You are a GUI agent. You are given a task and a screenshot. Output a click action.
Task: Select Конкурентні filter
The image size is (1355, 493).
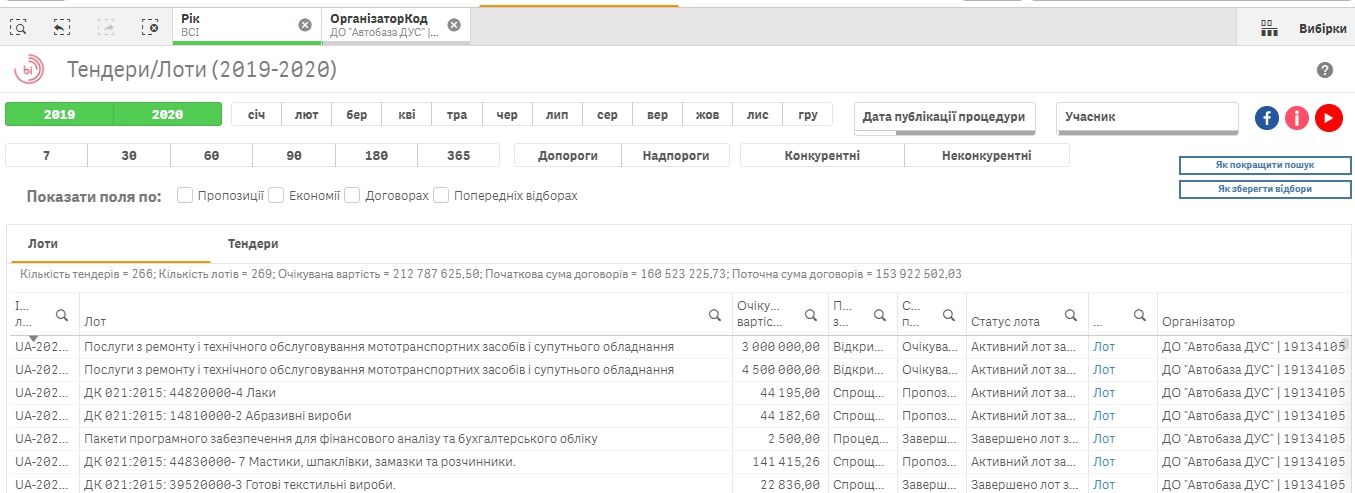coord(822,156)
